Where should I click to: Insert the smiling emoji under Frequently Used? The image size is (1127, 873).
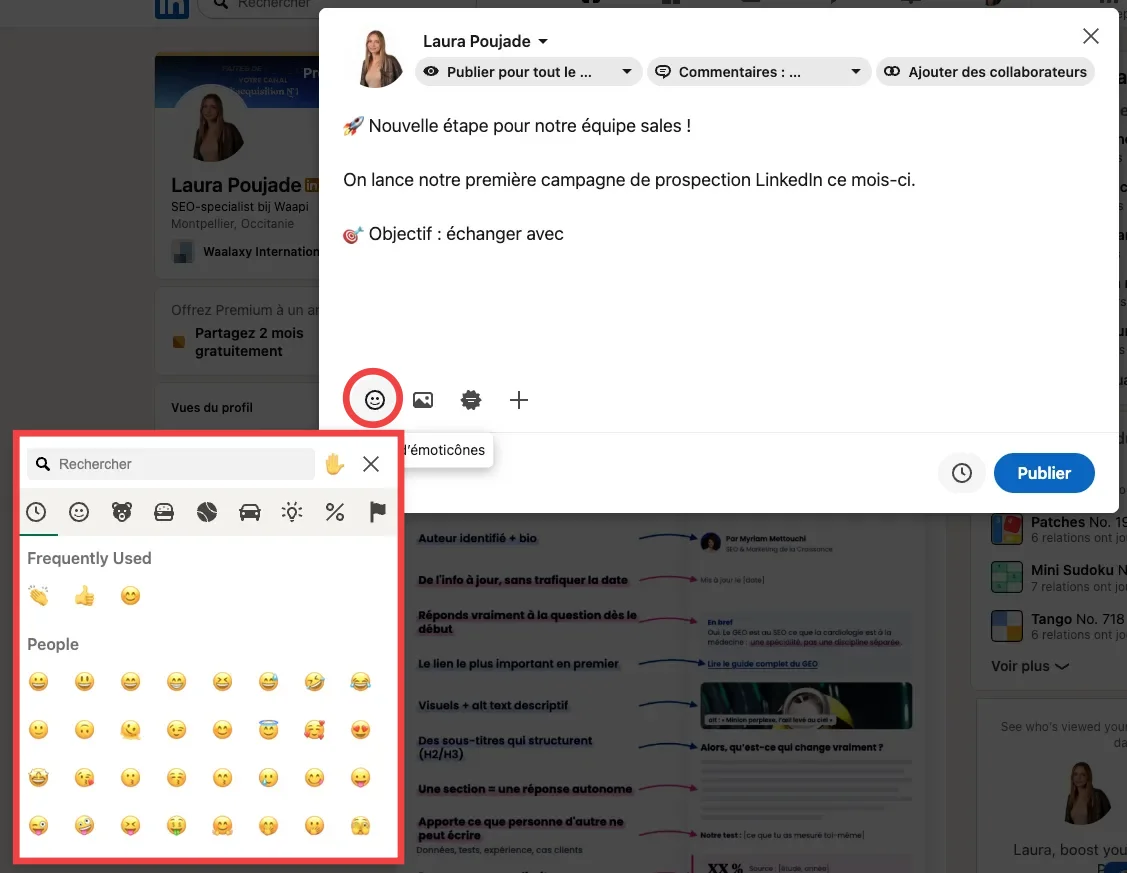coord(130,596)
